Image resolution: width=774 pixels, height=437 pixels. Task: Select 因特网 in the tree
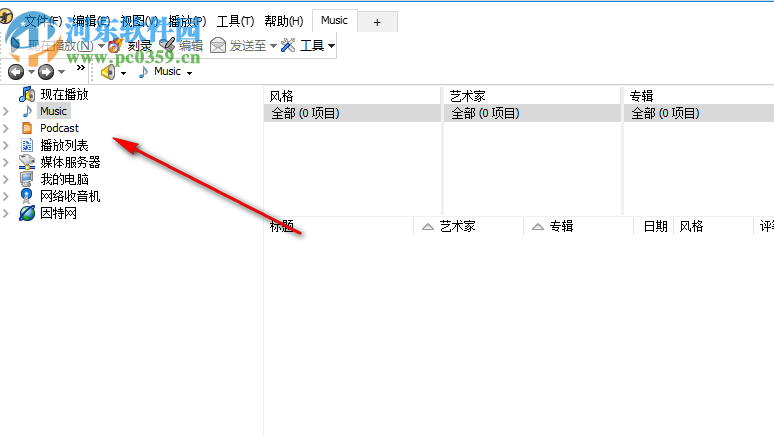(x=58, y=213)
